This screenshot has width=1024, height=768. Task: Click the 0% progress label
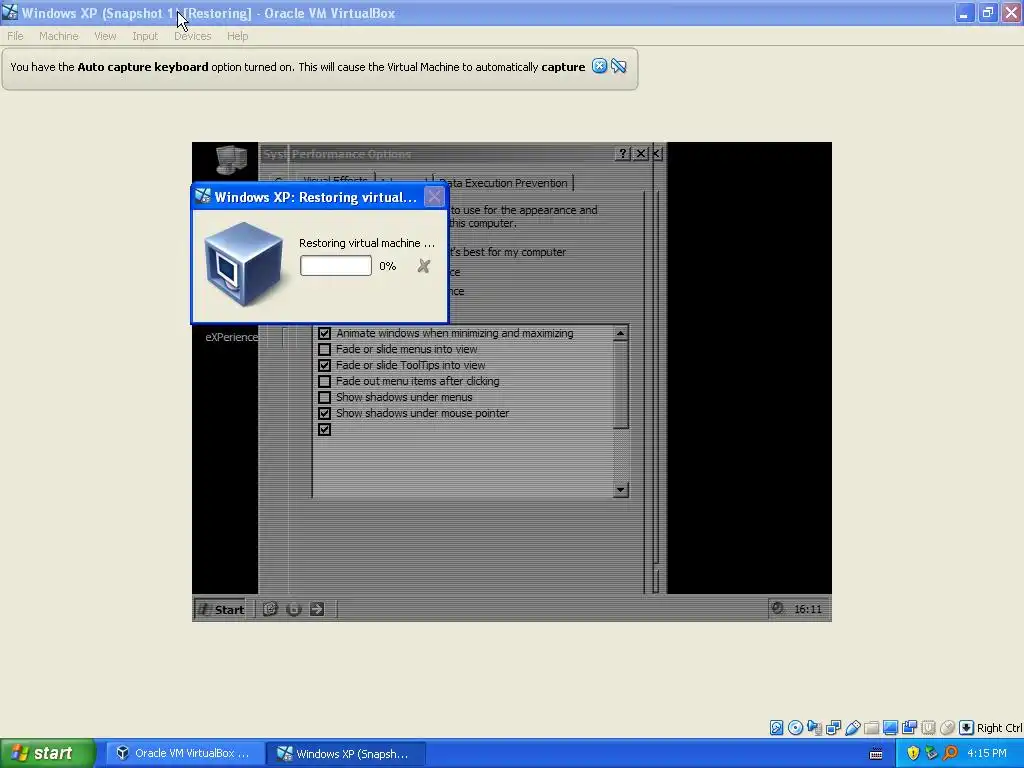[x=387, y=266]
